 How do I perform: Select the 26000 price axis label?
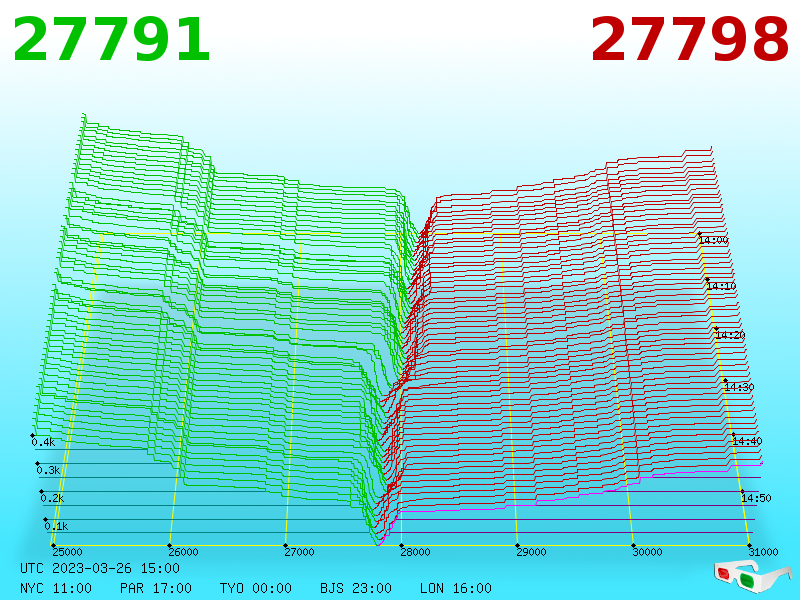[183, 552]
